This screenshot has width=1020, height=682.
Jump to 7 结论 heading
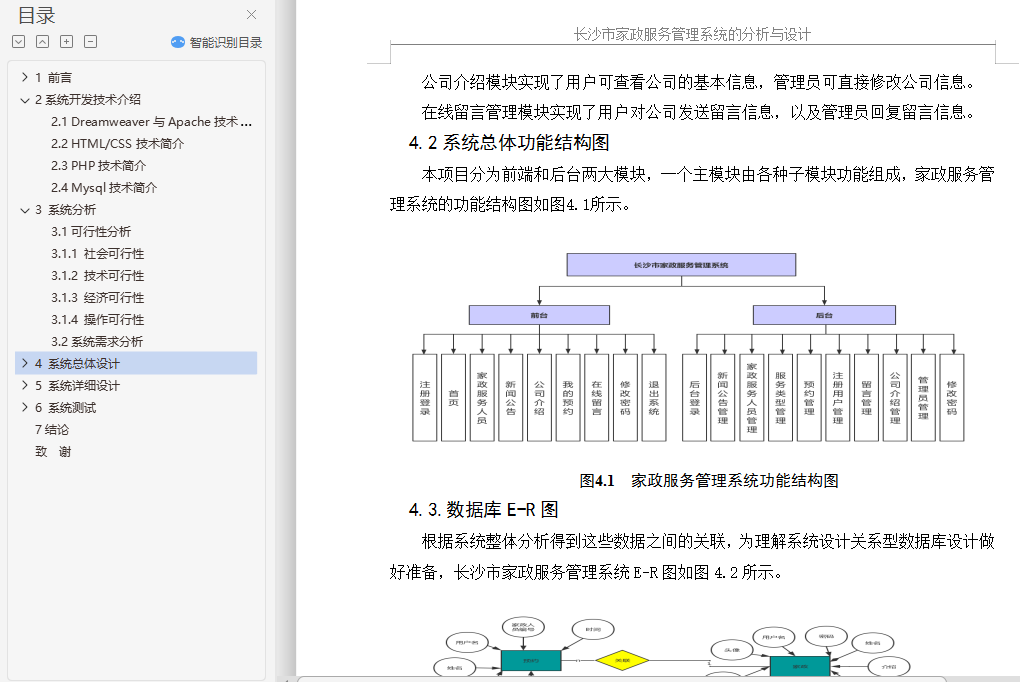[51, 430]
